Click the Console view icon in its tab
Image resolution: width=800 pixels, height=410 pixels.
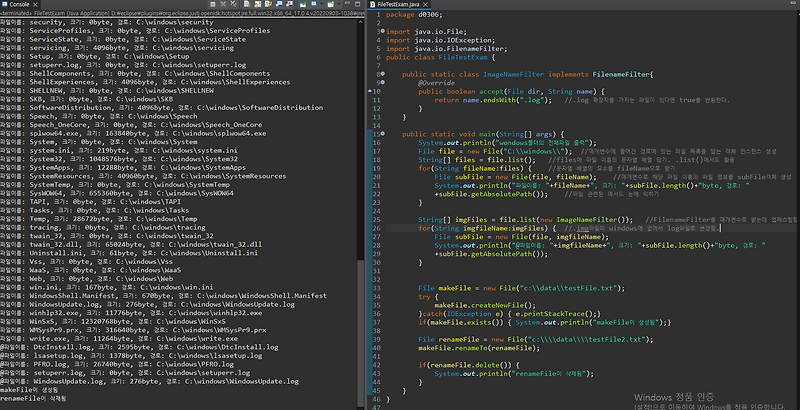tap(6, 5)
